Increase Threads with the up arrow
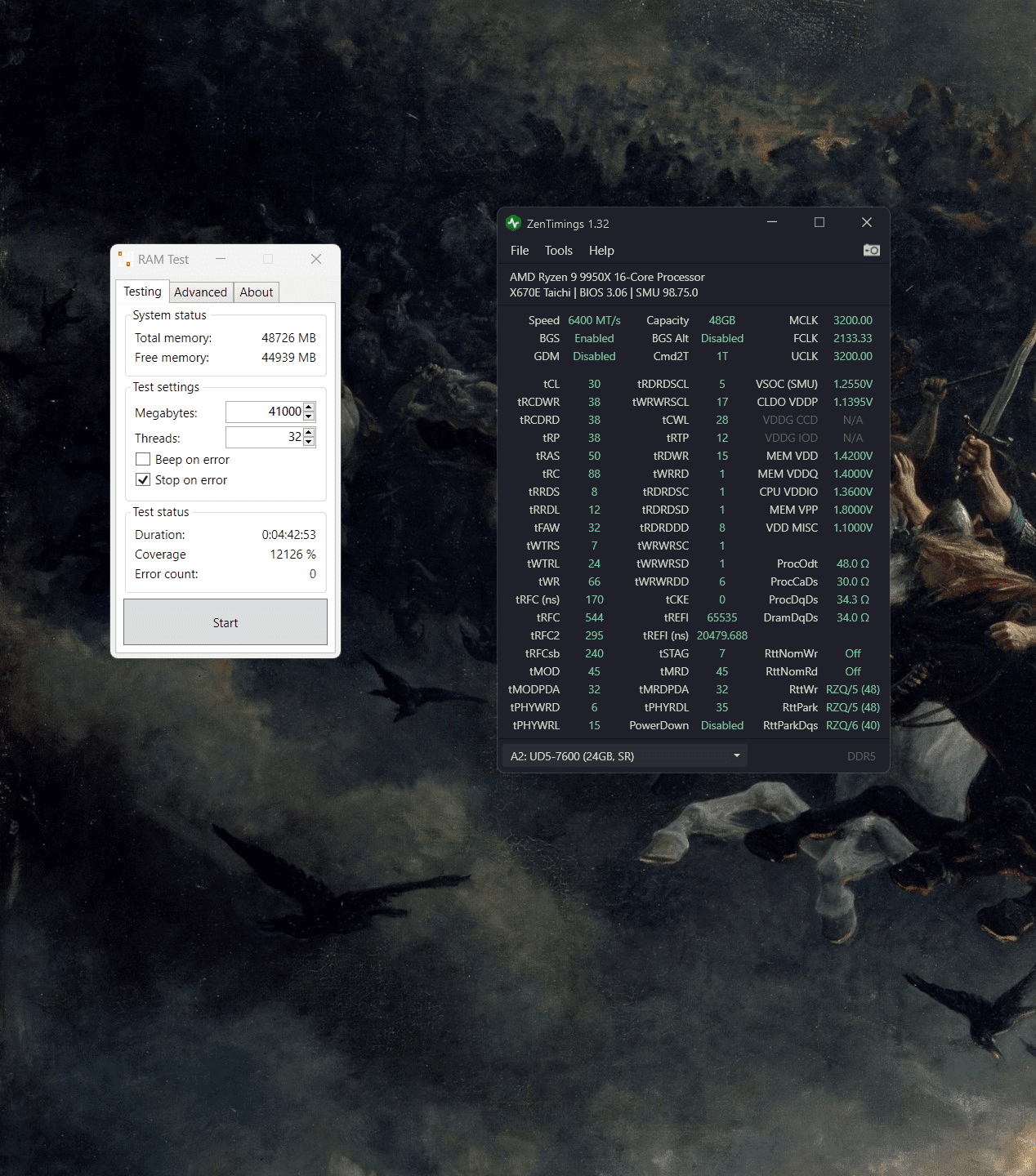The height and width of the screenshot is (1176, 1036). click(309, 433)
